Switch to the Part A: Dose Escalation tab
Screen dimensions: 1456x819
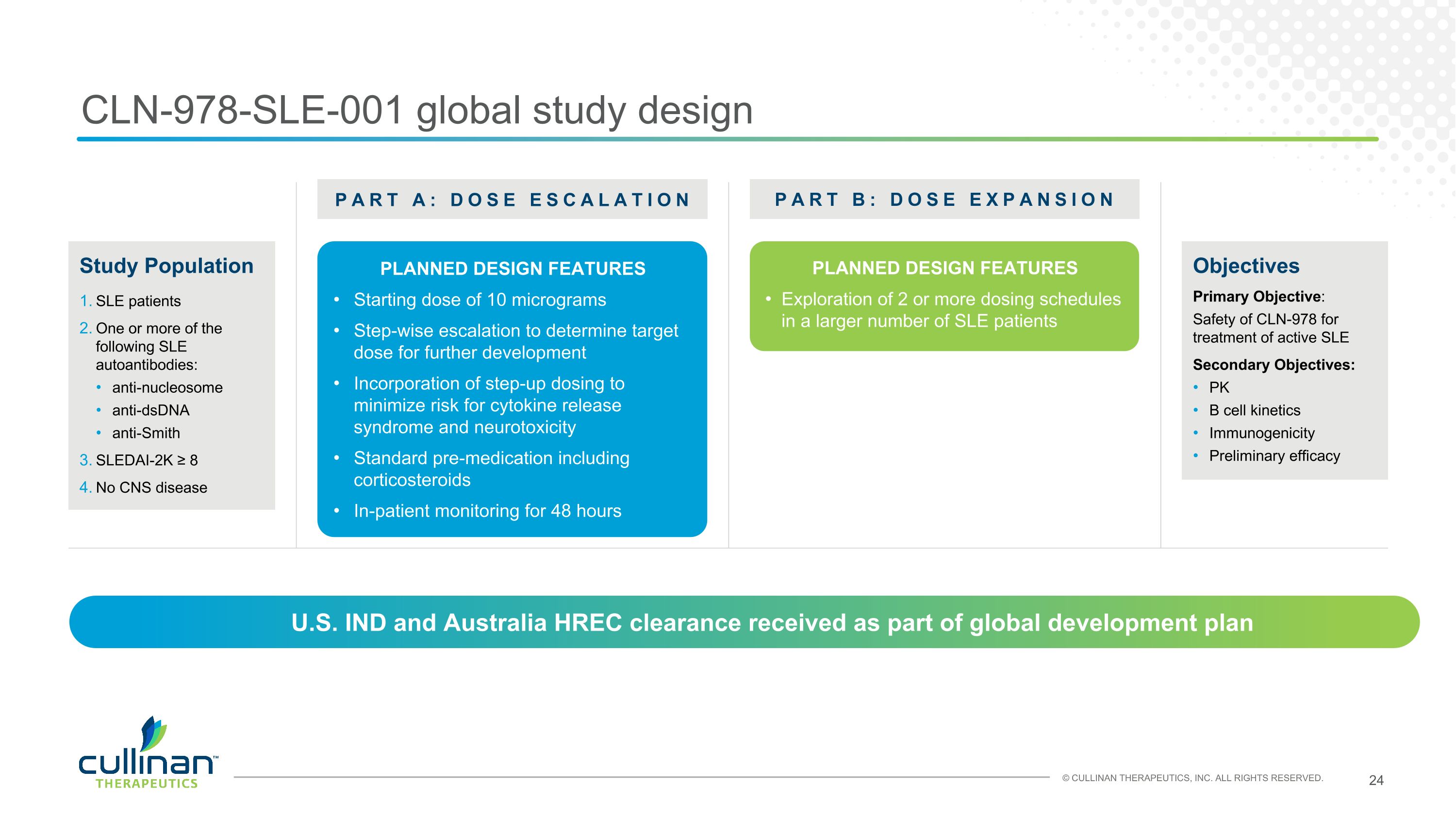pyautogui.click(x=512, y=200)
